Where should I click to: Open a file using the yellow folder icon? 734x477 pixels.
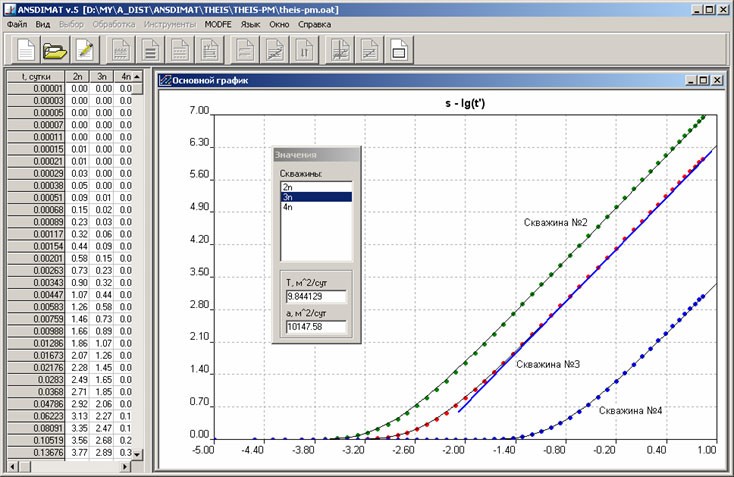pos(55,47)
